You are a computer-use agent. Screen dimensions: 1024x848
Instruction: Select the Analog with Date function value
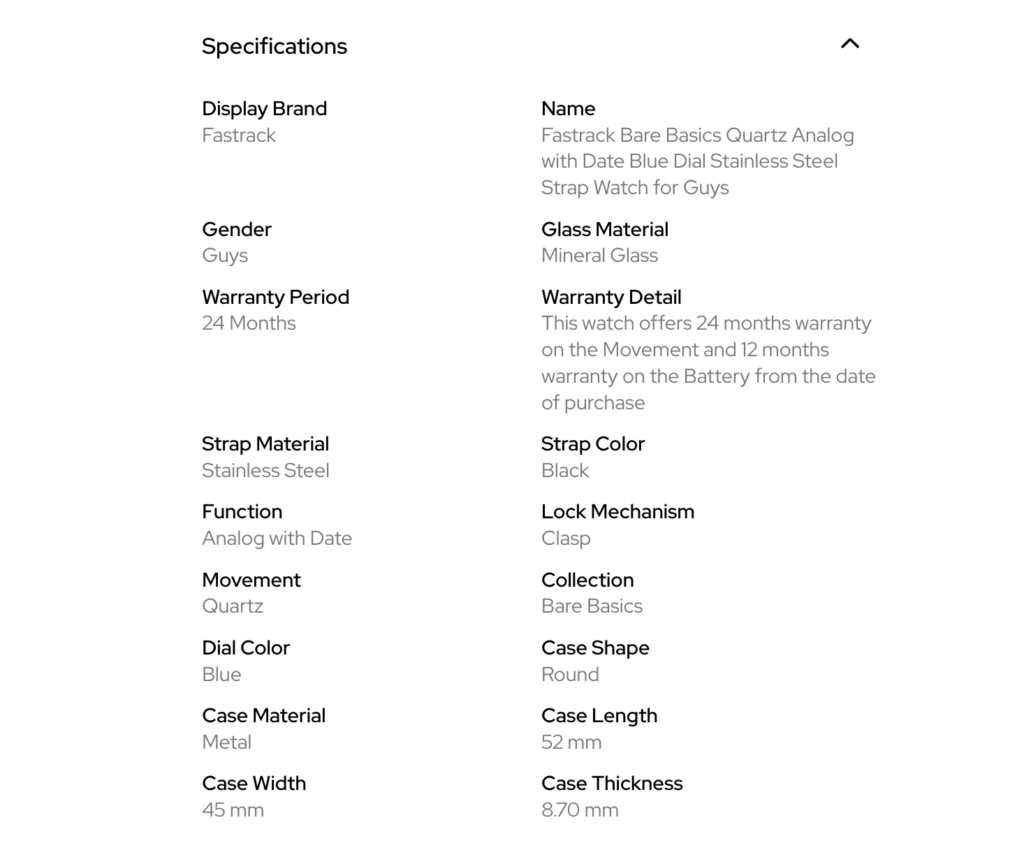[x=277, y=538]
